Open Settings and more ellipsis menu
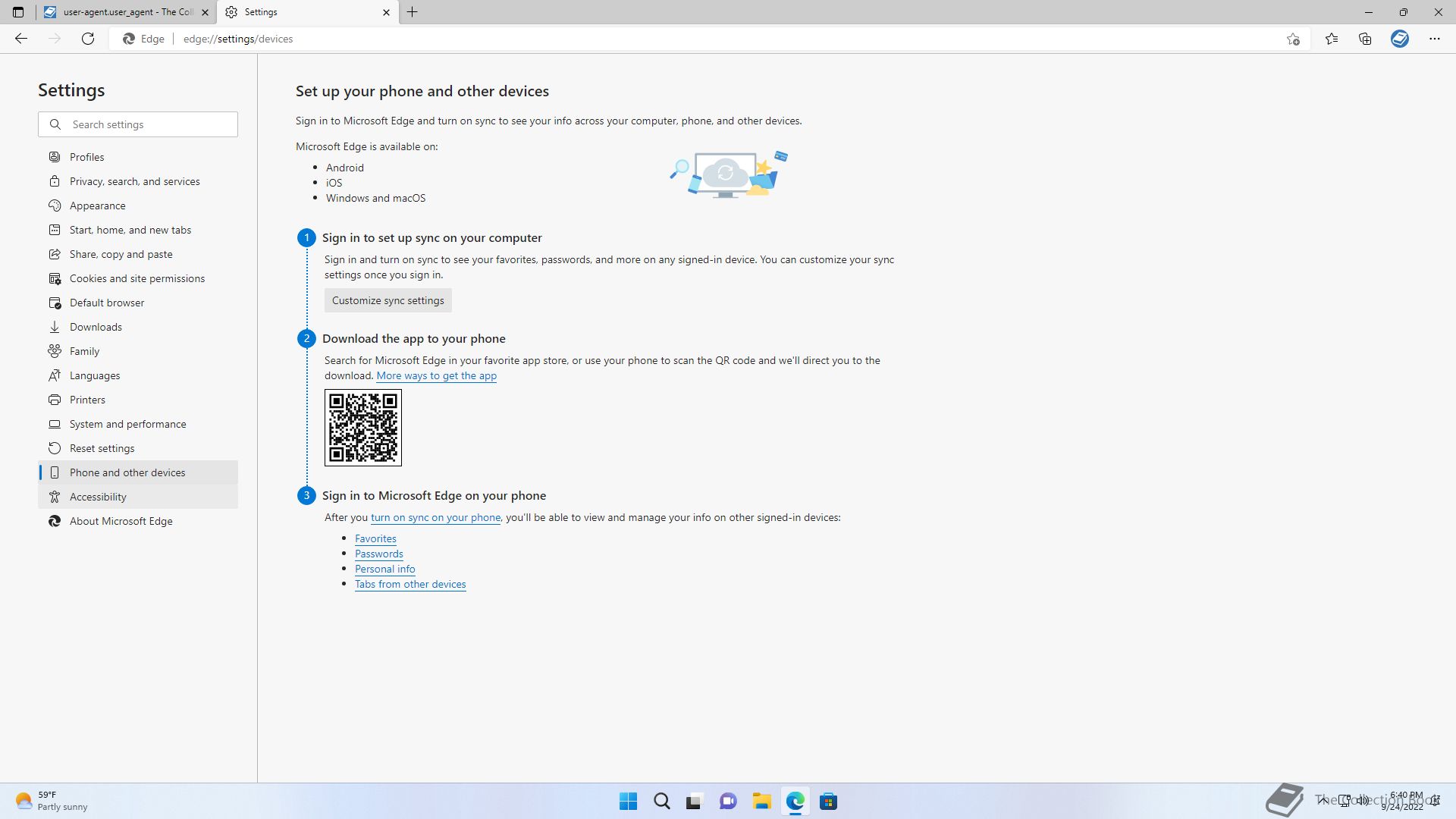This screenshot has height=819, width=1456. (1434, 39)
